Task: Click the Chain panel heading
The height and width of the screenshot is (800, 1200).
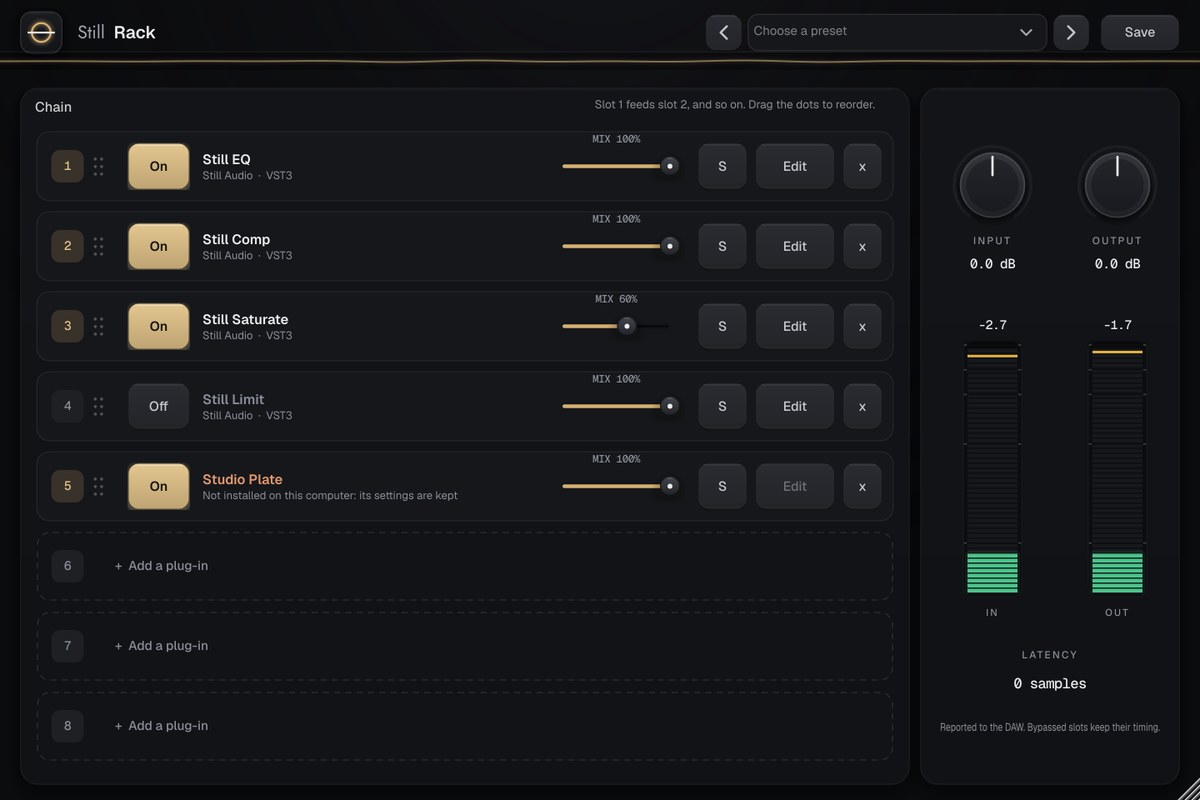Action: (x=53, y=107)
